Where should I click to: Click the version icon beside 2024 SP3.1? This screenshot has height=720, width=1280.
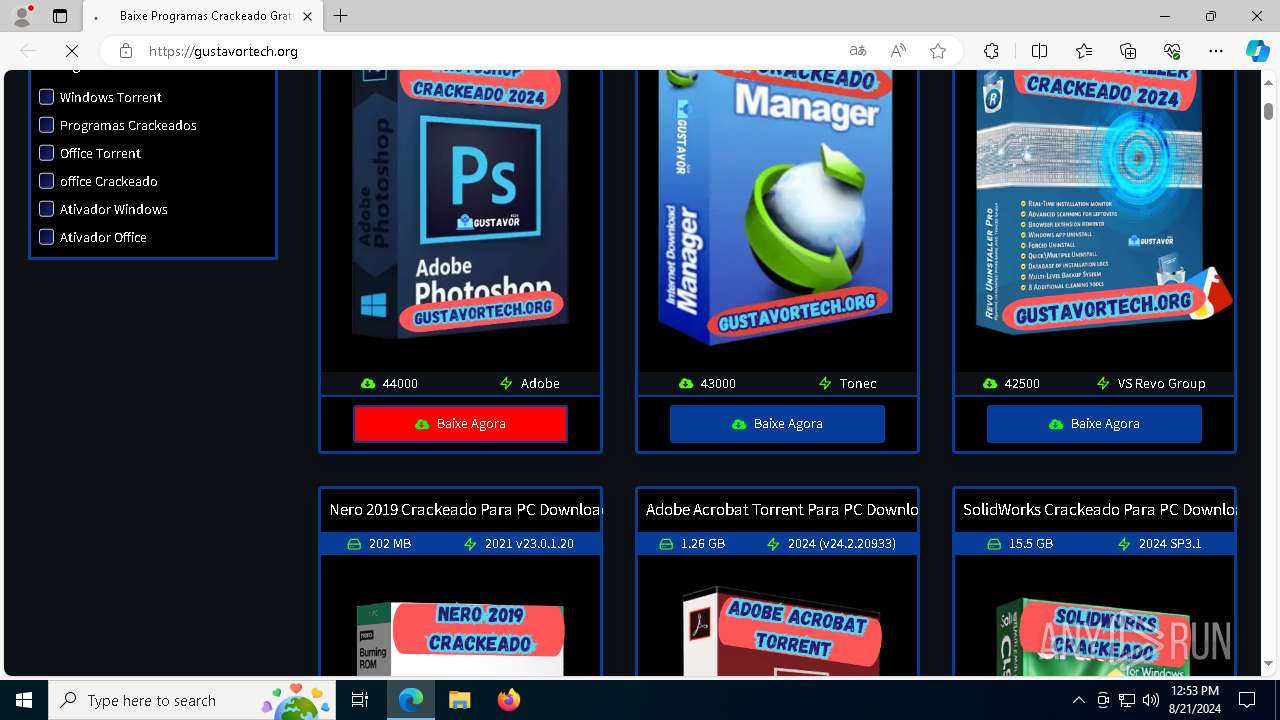point(1124,544)
